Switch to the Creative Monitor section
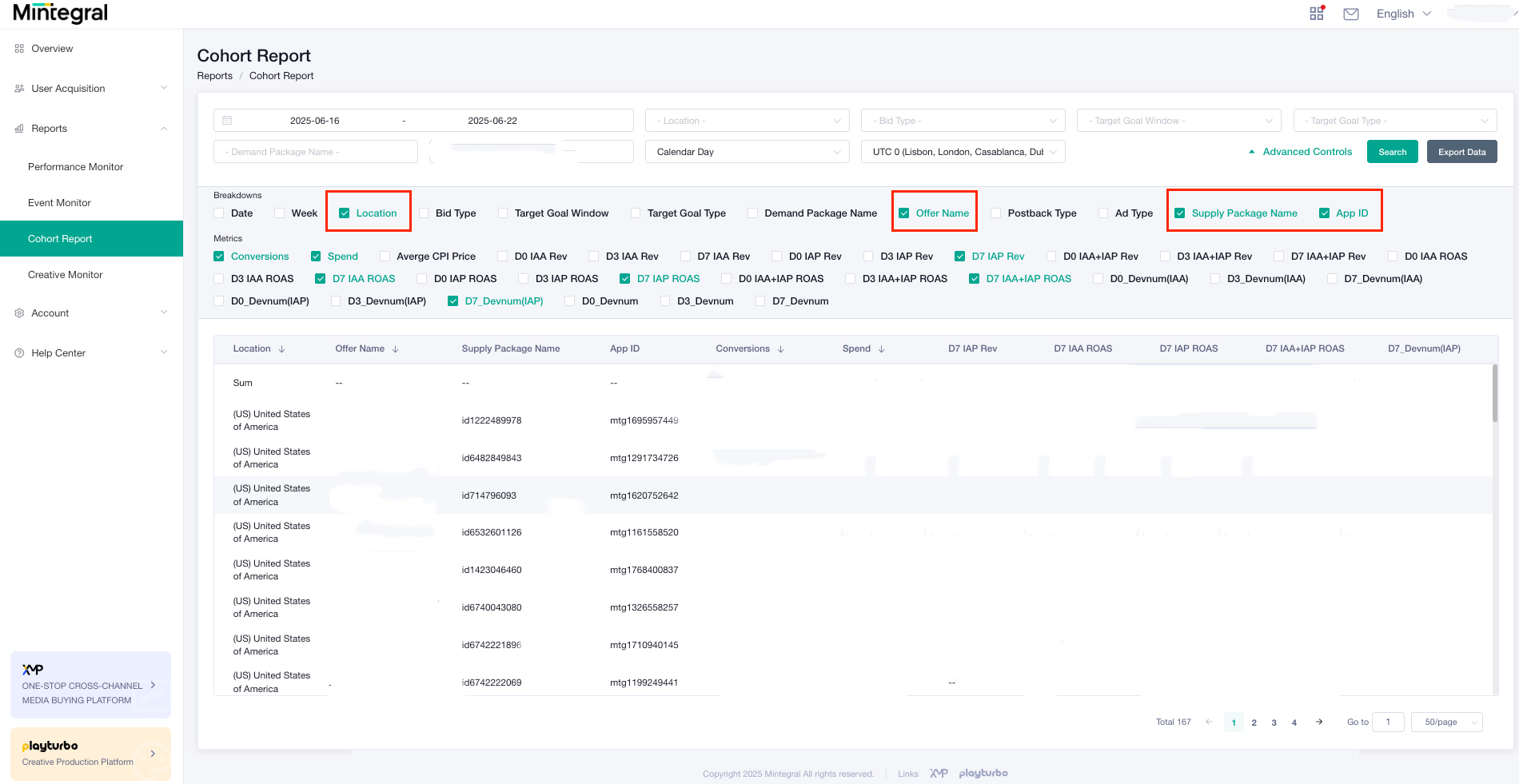 tap(65, 274)
